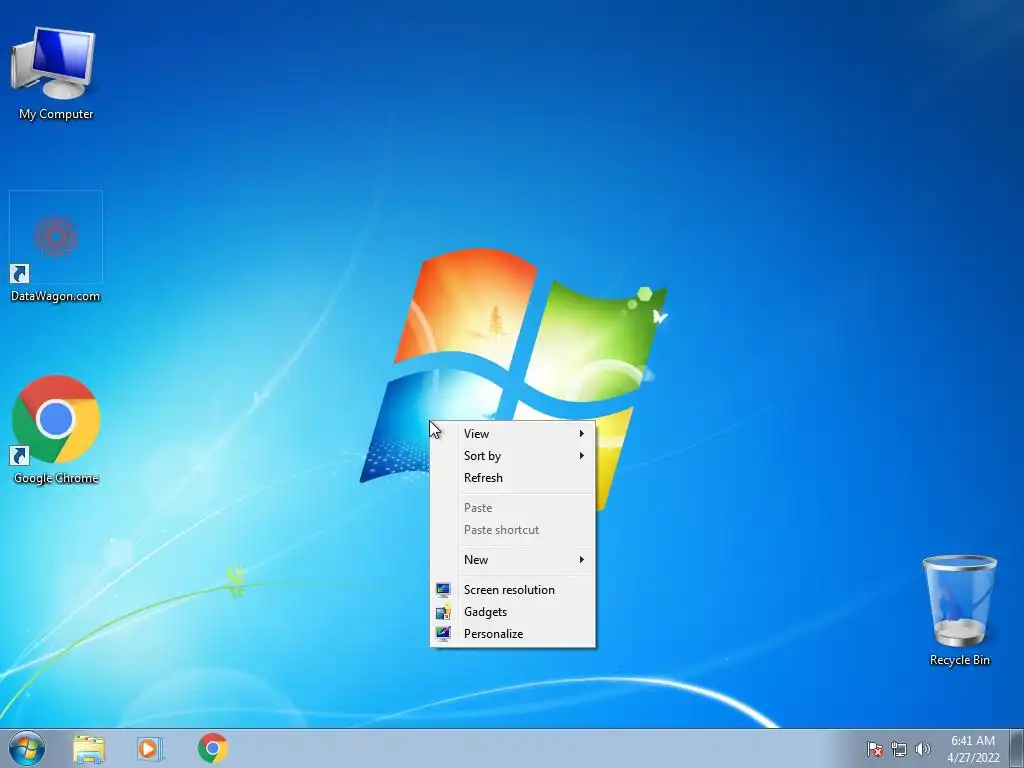Image resolution: width=1024 pixels, height=768 pixels.
Task: Open Action Center flag in tray
Action: 874,749
